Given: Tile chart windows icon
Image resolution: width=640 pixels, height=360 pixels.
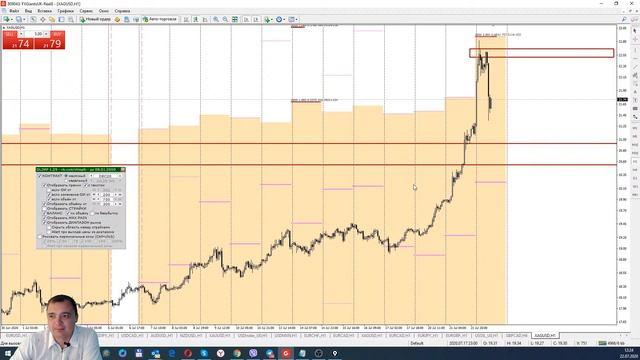Looking at the screenshot, I should coord(235,19).
